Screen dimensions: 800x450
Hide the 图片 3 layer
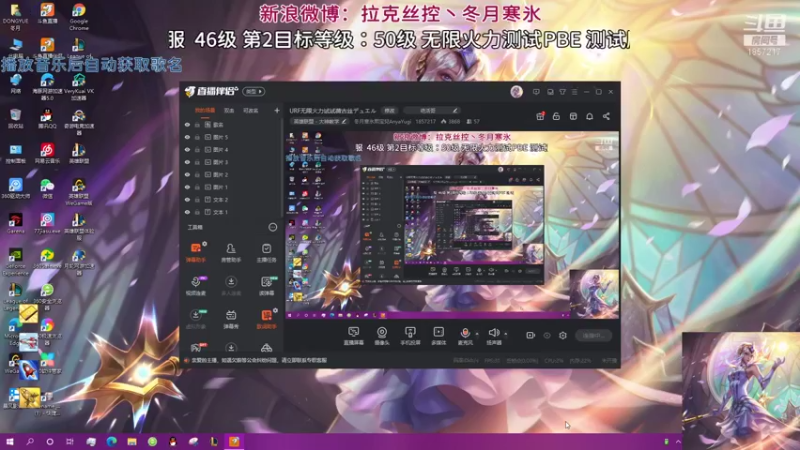point(187,162)
